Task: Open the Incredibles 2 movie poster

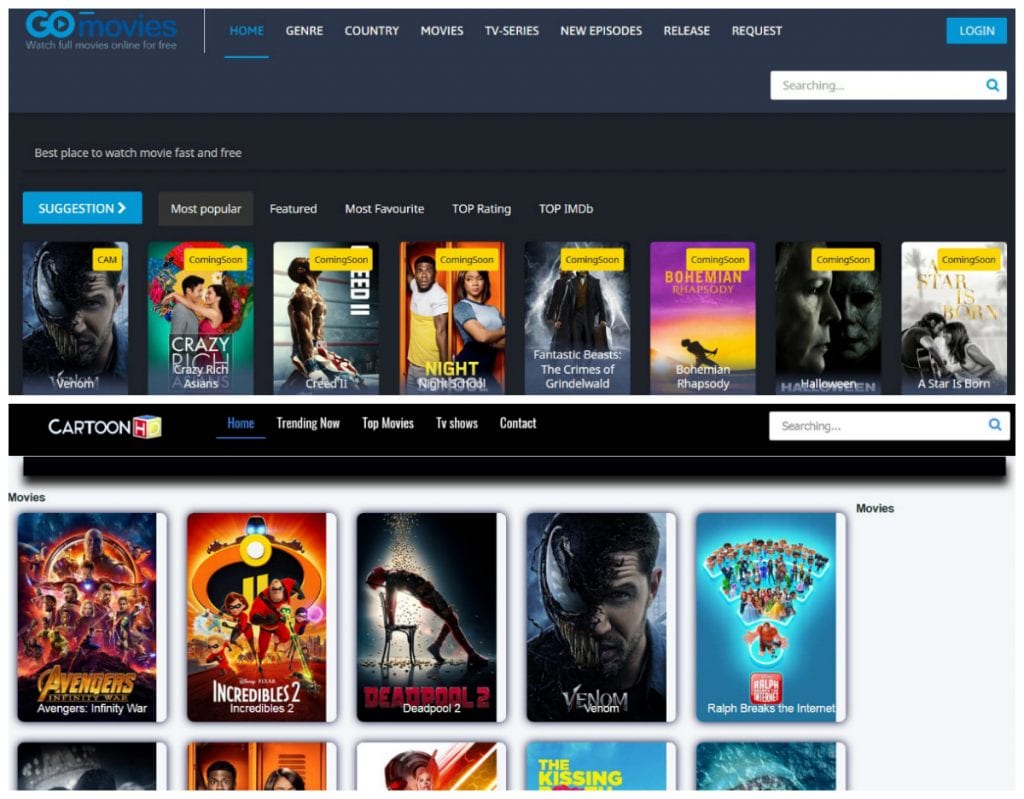Action: point(257,615)
